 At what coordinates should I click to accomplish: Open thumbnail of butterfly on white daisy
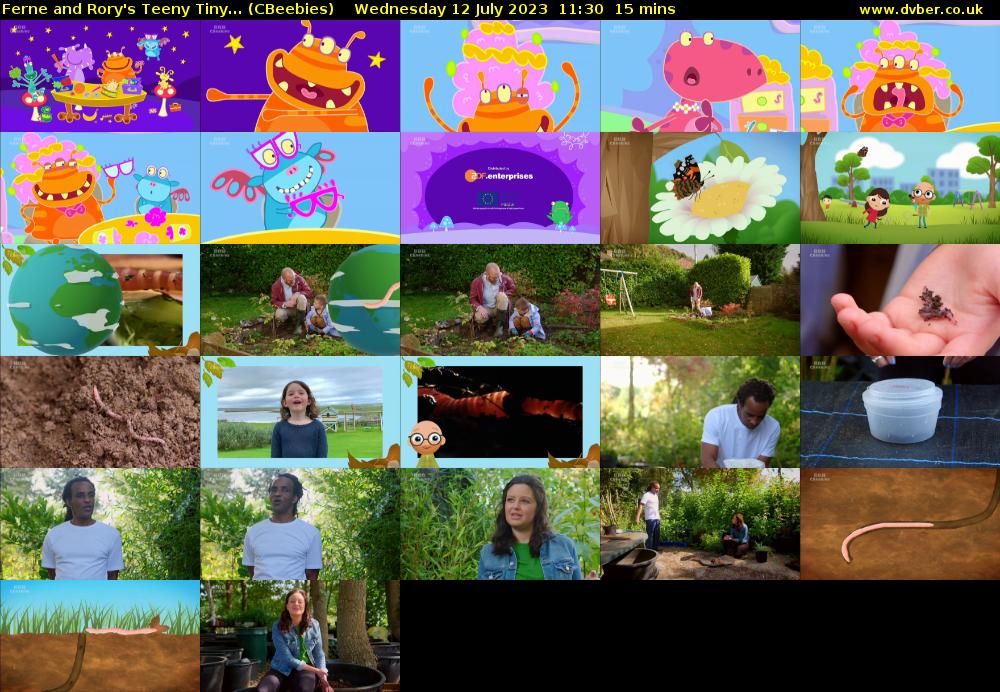[x=700, y=188]
